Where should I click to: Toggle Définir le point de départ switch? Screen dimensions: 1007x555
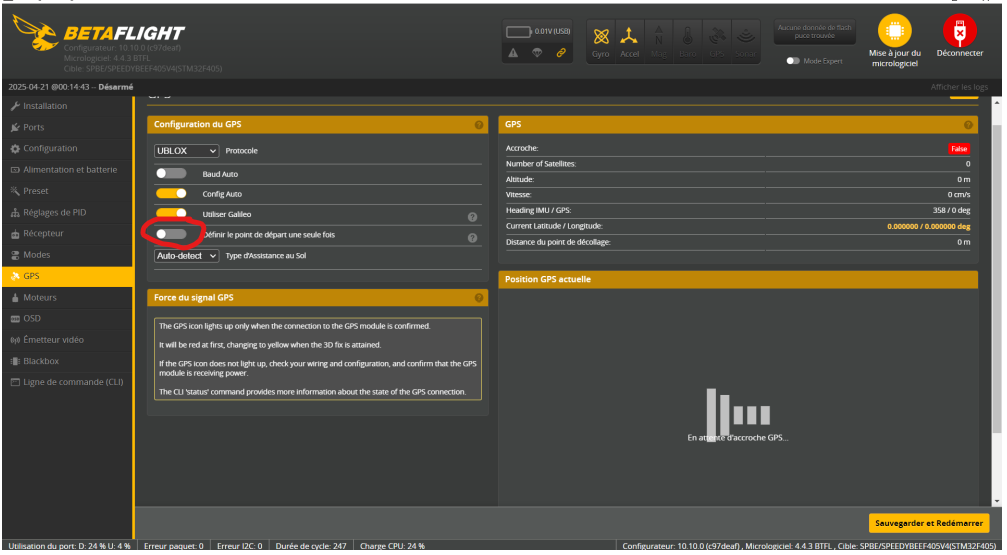click(171, 234)
